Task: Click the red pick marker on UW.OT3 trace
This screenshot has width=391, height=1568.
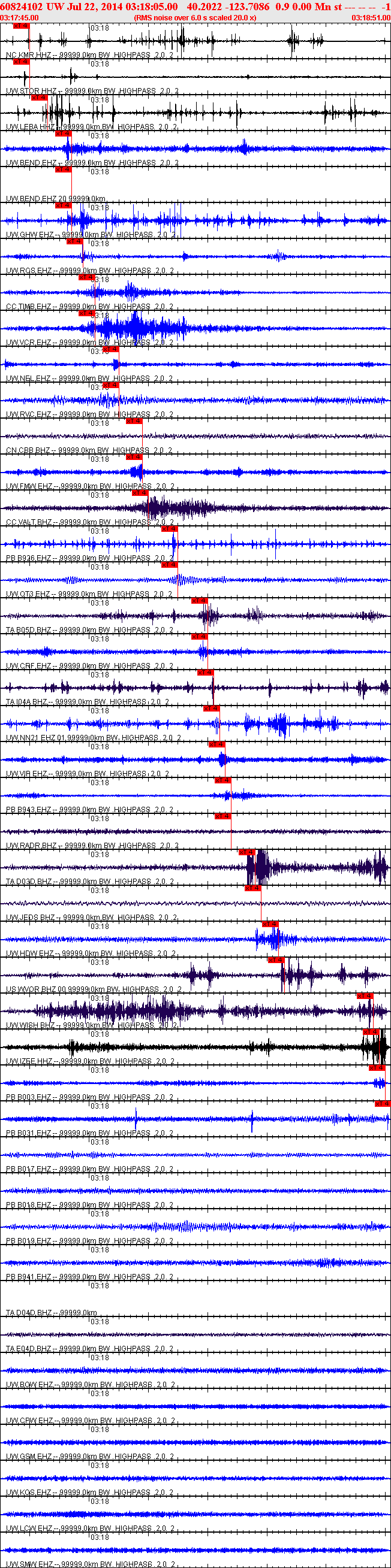Action: 169,565
